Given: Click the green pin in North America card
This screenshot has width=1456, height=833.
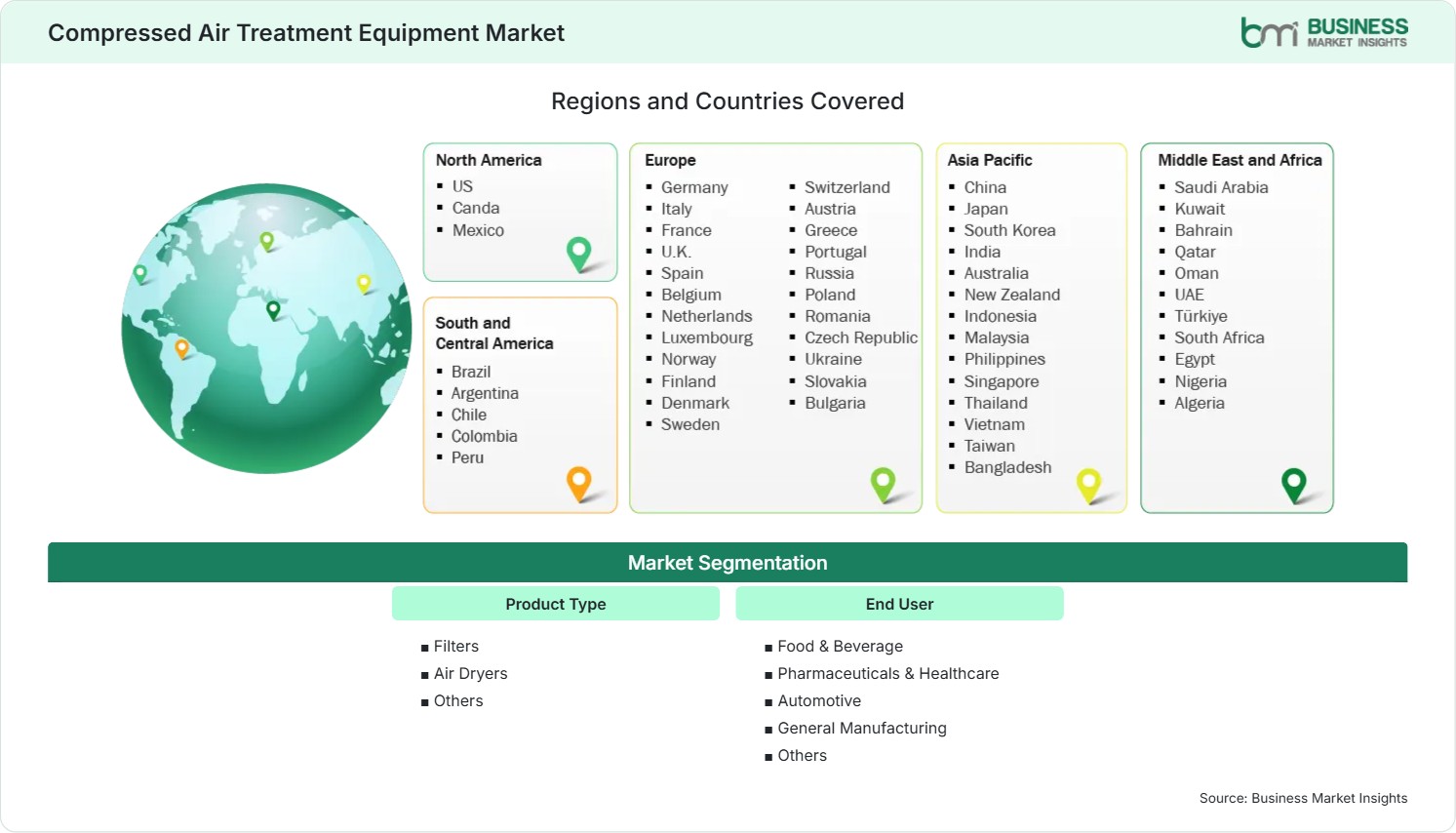Looking at the screenshot, I should pos(579,255).
